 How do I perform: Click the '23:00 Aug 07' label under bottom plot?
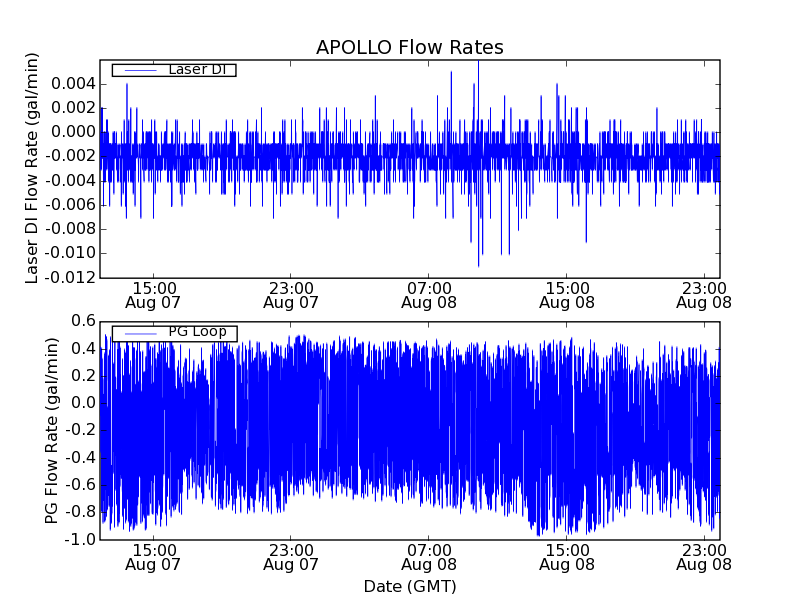click(x=291, y=557)
